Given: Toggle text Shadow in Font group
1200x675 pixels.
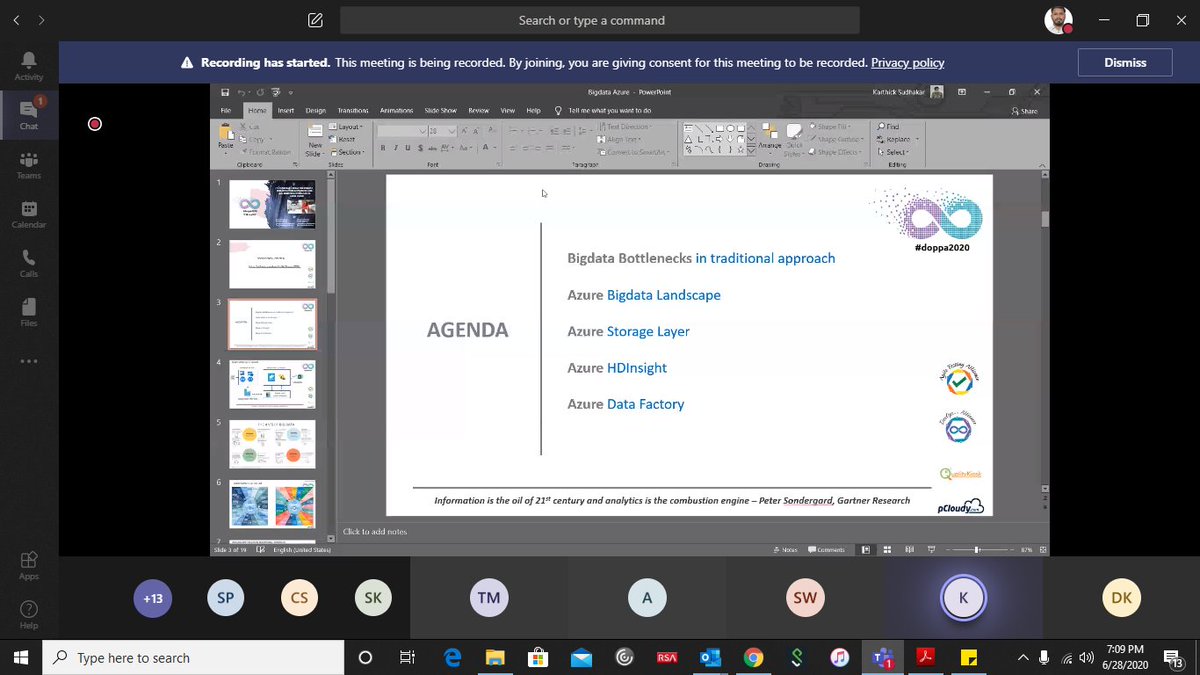Looking at the screenshot, I should click(420, 148).
